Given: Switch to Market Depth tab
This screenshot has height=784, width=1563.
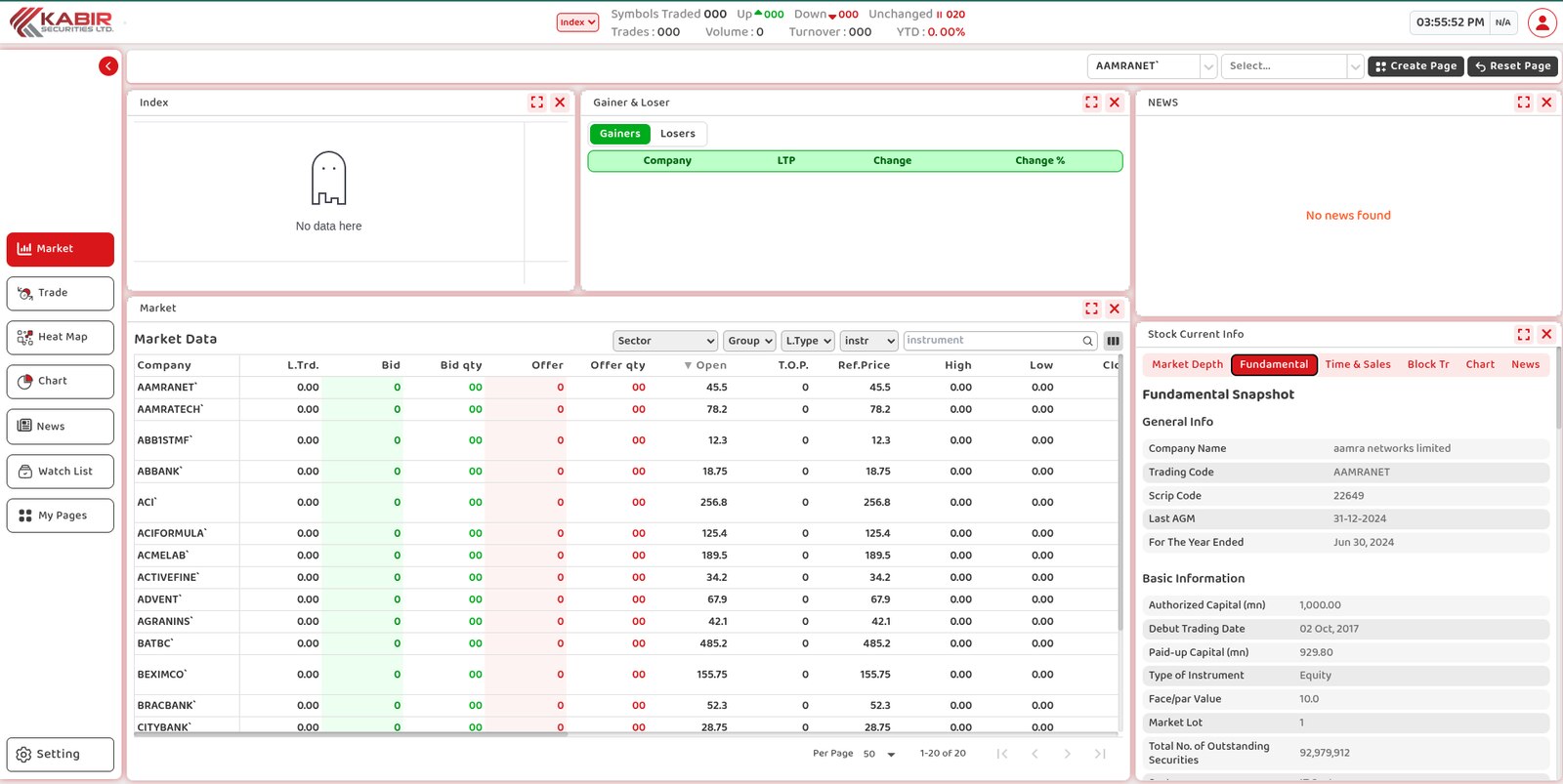Looking at the screenshot, I should coord(1187,365).
